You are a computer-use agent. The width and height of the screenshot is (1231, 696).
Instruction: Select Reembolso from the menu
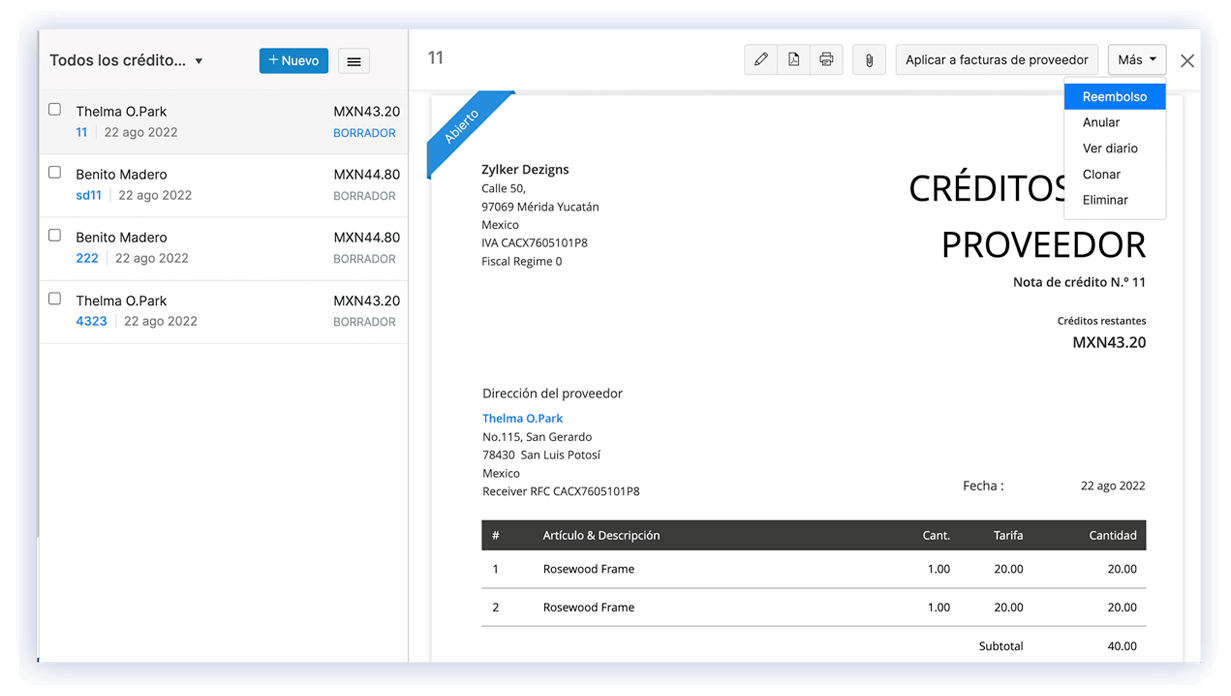pos(1113,96)
